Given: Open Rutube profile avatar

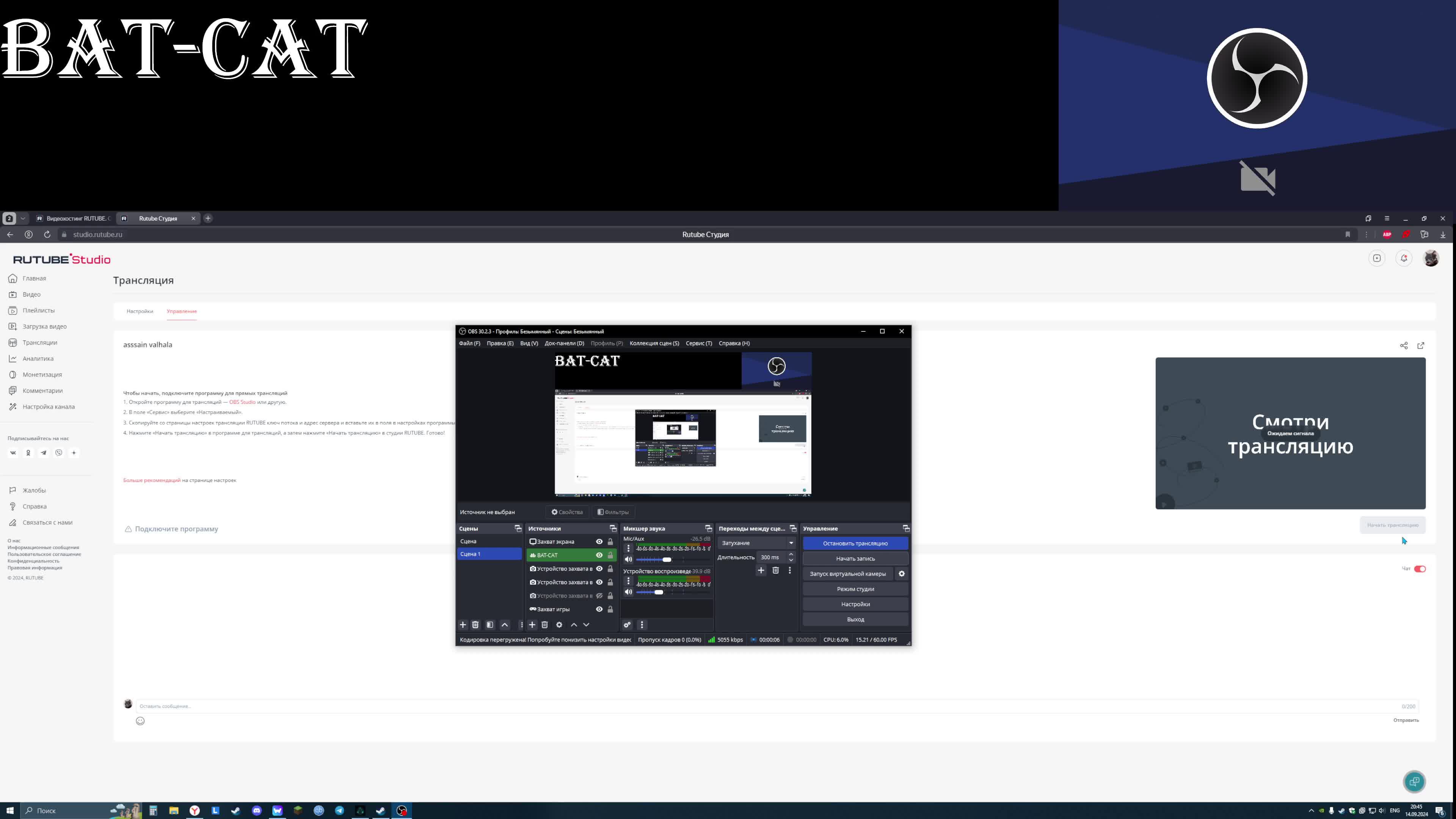Looking at the screenshot, I should (1431, 258).
